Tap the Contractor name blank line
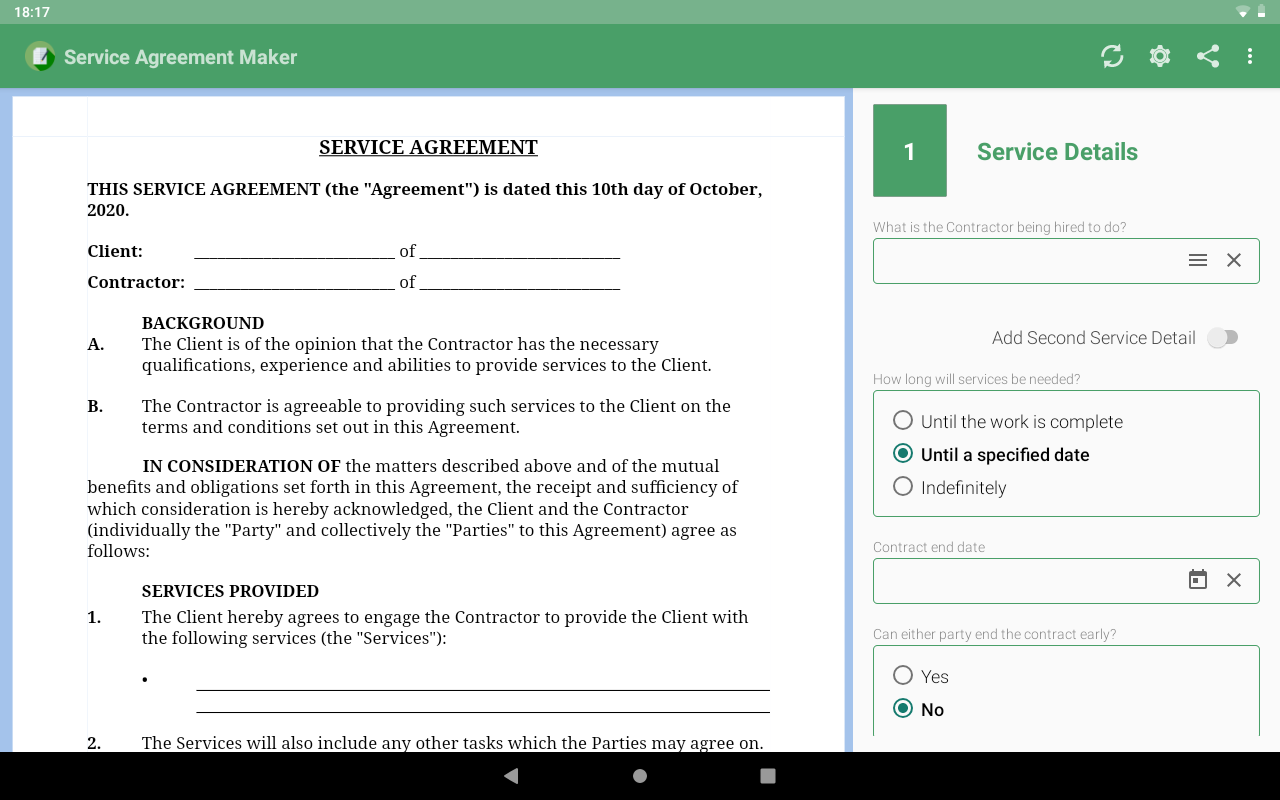1280x800 pixels. click(294, 283)
